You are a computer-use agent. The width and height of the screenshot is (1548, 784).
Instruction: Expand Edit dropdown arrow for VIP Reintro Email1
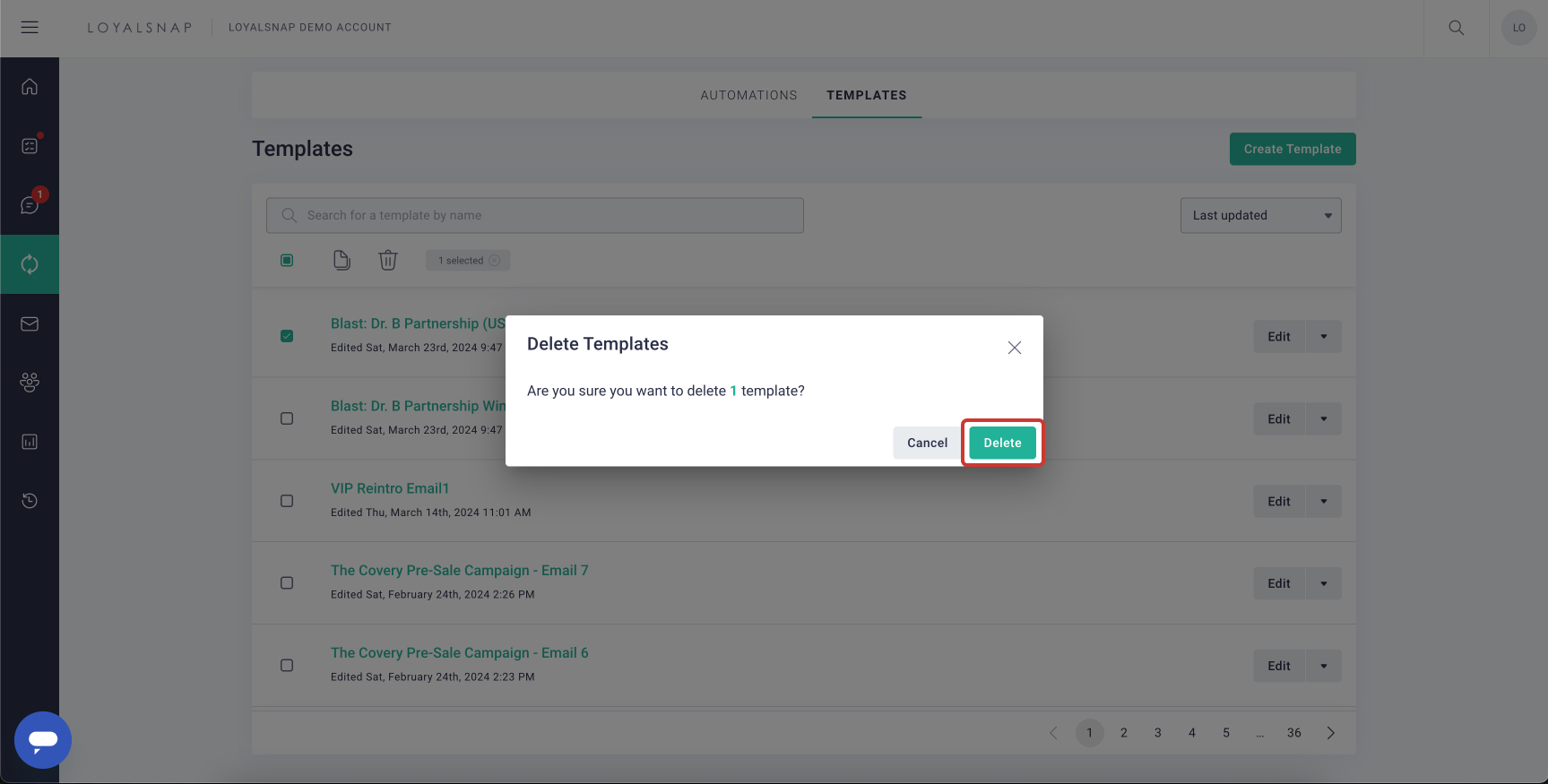pos(1323,501)
